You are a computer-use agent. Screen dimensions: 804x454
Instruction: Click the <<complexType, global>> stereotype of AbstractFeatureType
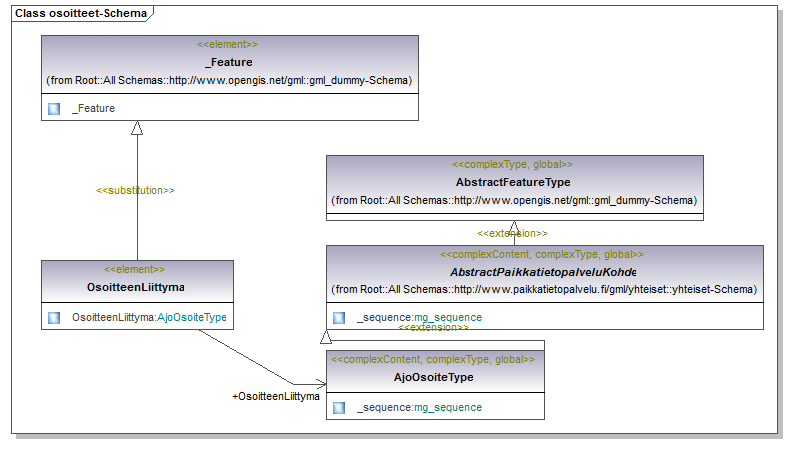click(x=513, y=165)
